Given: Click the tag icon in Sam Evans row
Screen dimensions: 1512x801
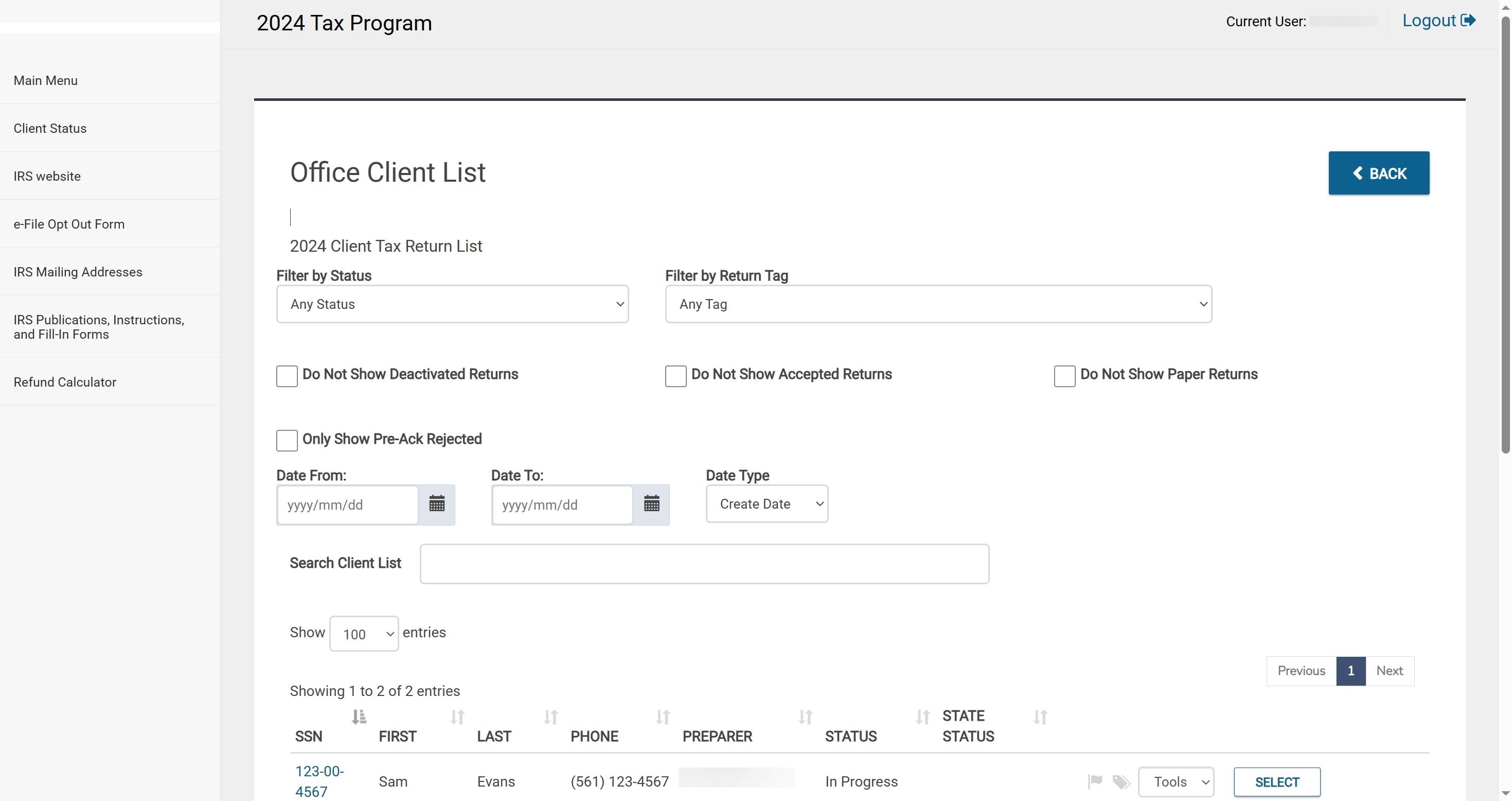Looking at the screenshot, I should (1121, 781).
